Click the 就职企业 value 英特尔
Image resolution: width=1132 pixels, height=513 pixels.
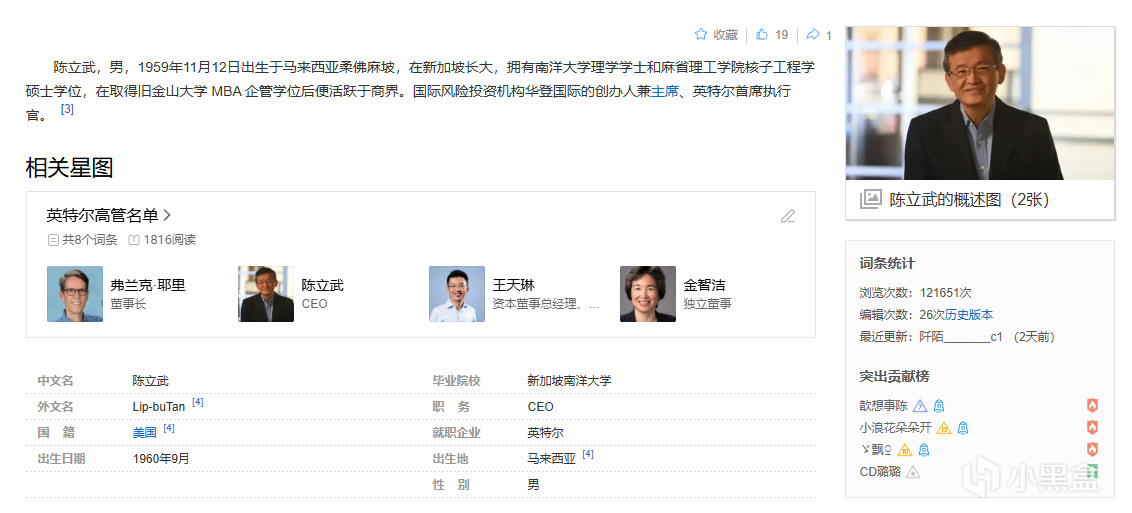(545, 433)
